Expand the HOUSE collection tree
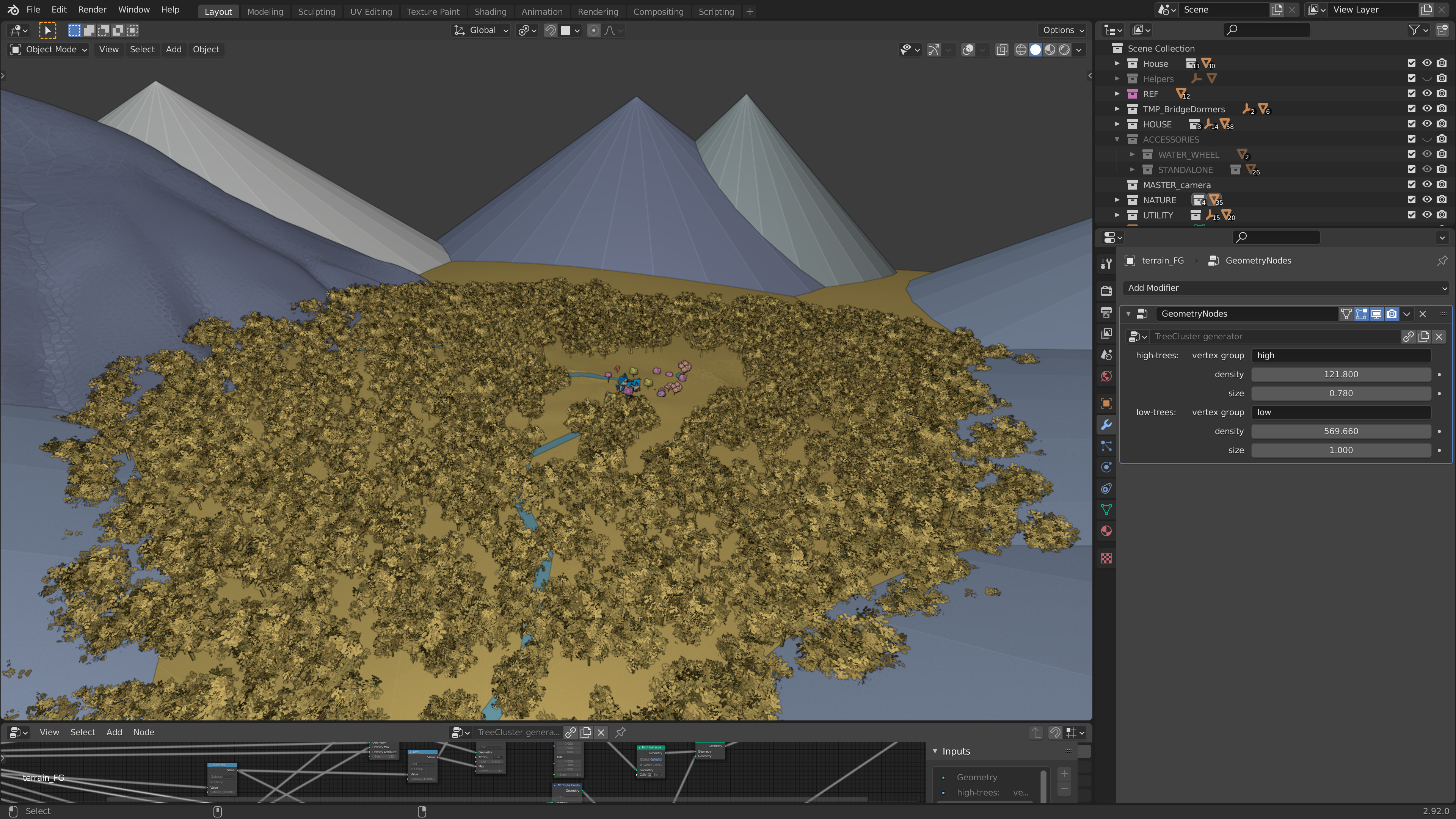 [x=1117, y=124]
